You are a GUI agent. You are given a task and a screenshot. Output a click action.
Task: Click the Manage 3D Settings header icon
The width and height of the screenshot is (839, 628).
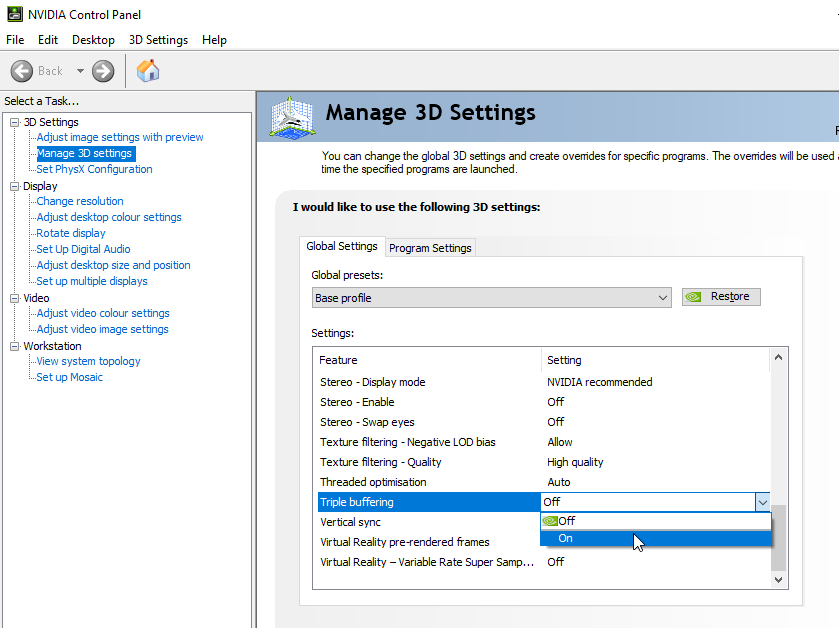pos(295,118)
